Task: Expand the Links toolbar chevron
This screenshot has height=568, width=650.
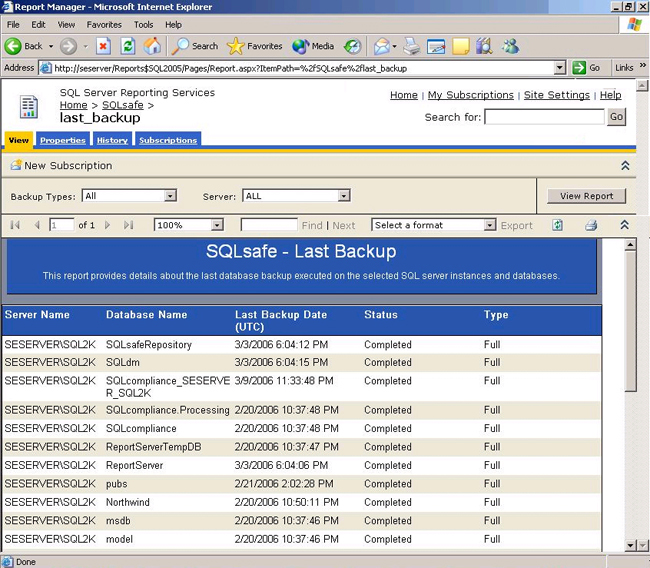Action: [x=643, y=66]
